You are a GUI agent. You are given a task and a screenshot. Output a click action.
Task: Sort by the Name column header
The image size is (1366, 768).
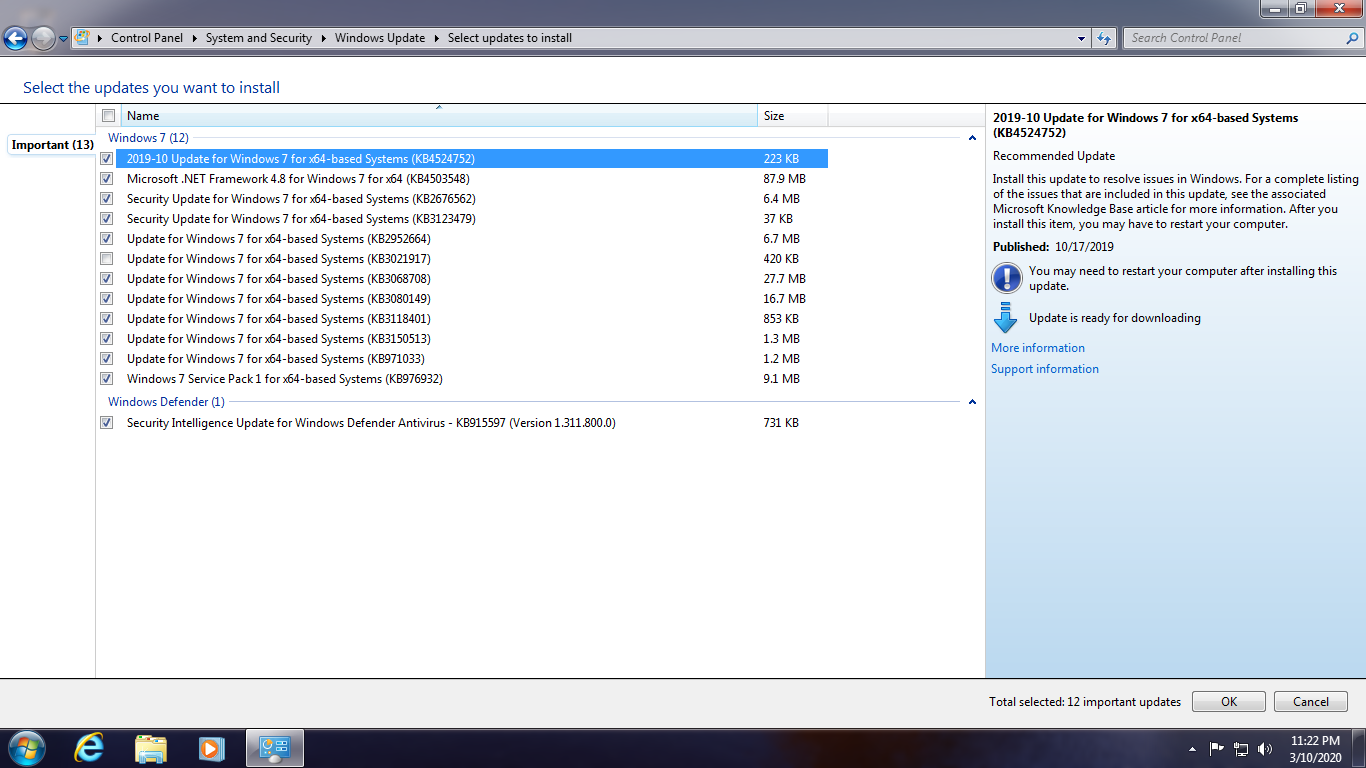[439, 116]
